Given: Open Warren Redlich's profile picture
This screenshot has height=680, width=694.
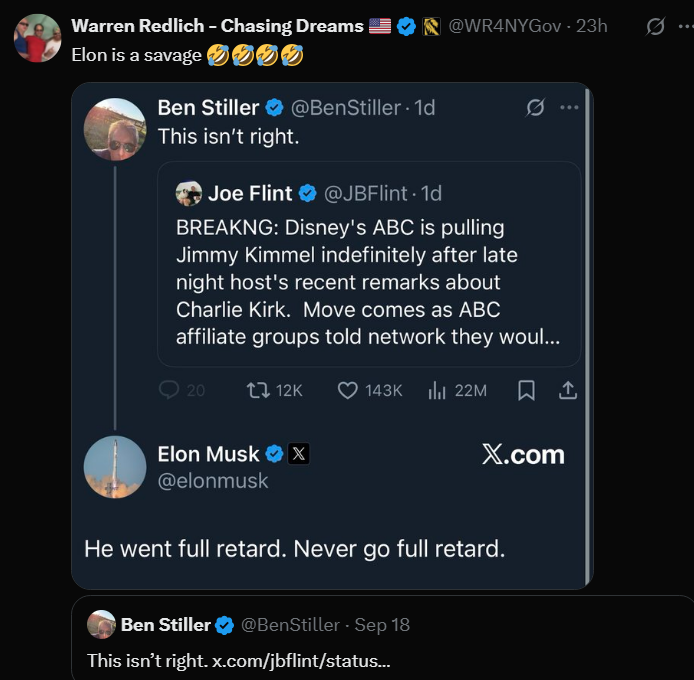Looking at the screenshot, I should pos(37,39).
